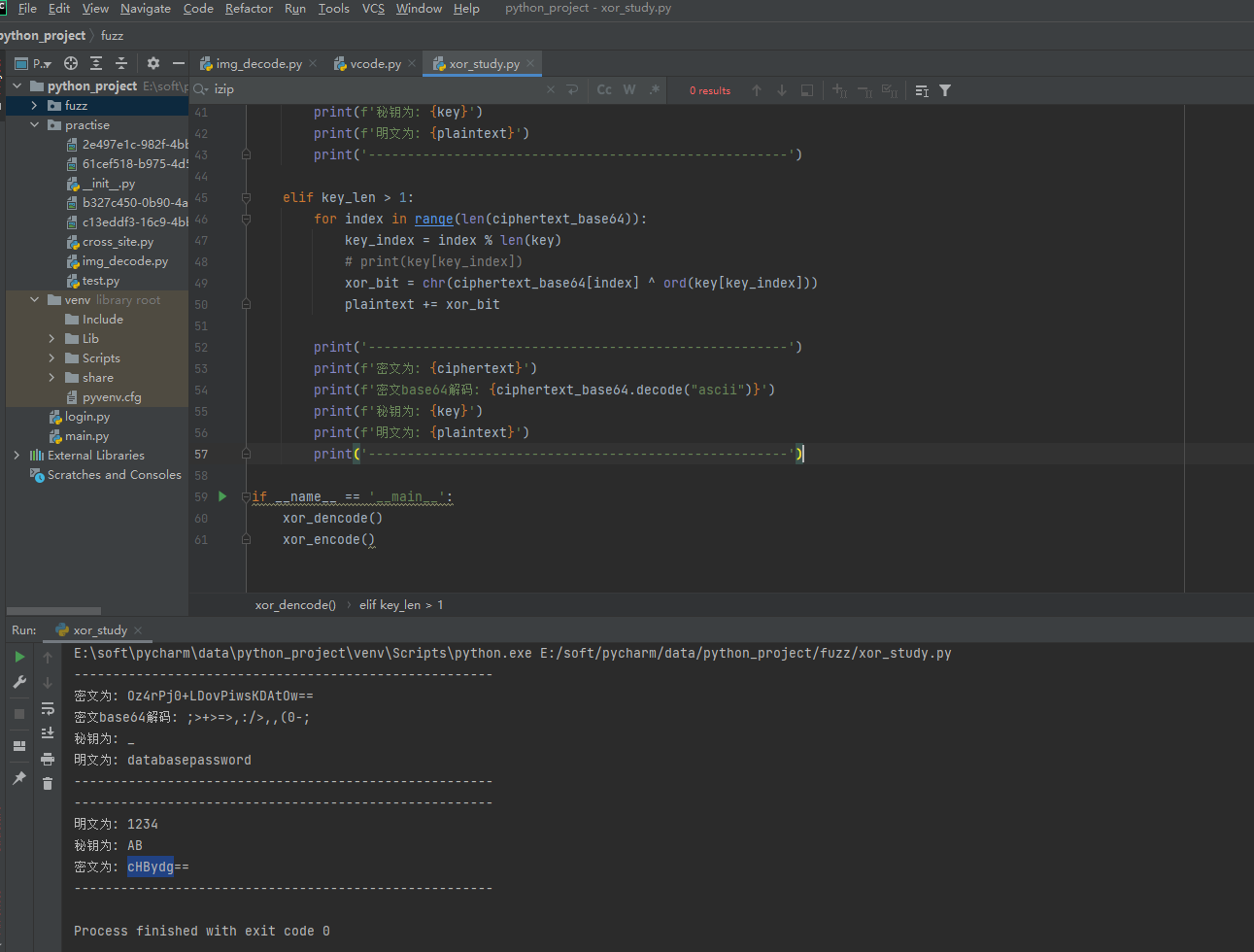This screenshot has width=1254, height=952.
Task: Click the funnel icon to filter search results
Action: (x=945, y=90)
